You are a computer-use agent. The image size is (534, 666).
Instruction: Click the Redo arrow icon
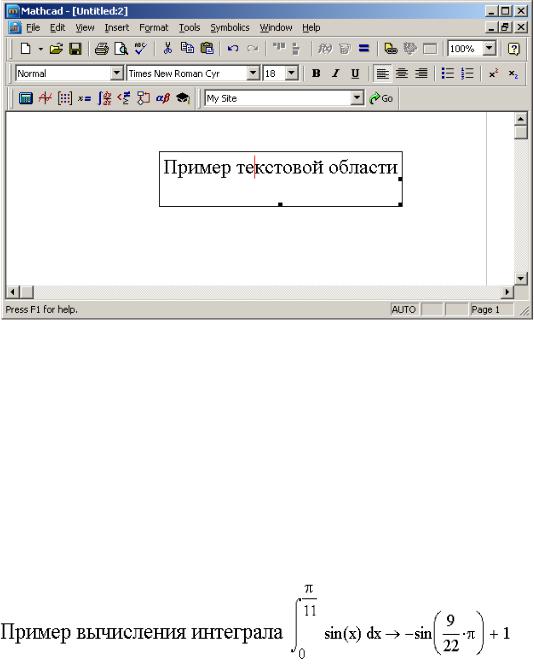tap(253, 48)
